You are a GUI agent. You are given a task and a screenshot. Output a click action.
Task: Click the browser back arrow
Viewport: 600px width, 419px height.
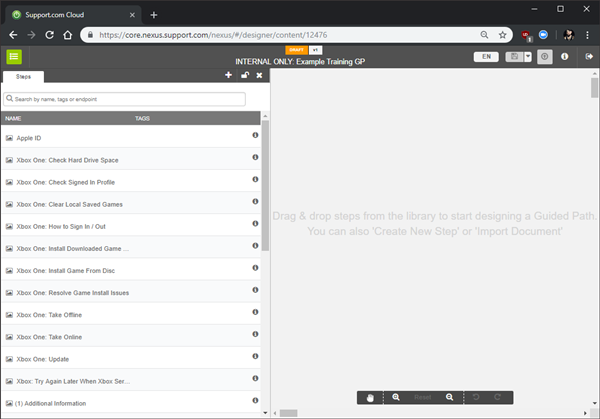pyautogui.click(x=13, y=35)
